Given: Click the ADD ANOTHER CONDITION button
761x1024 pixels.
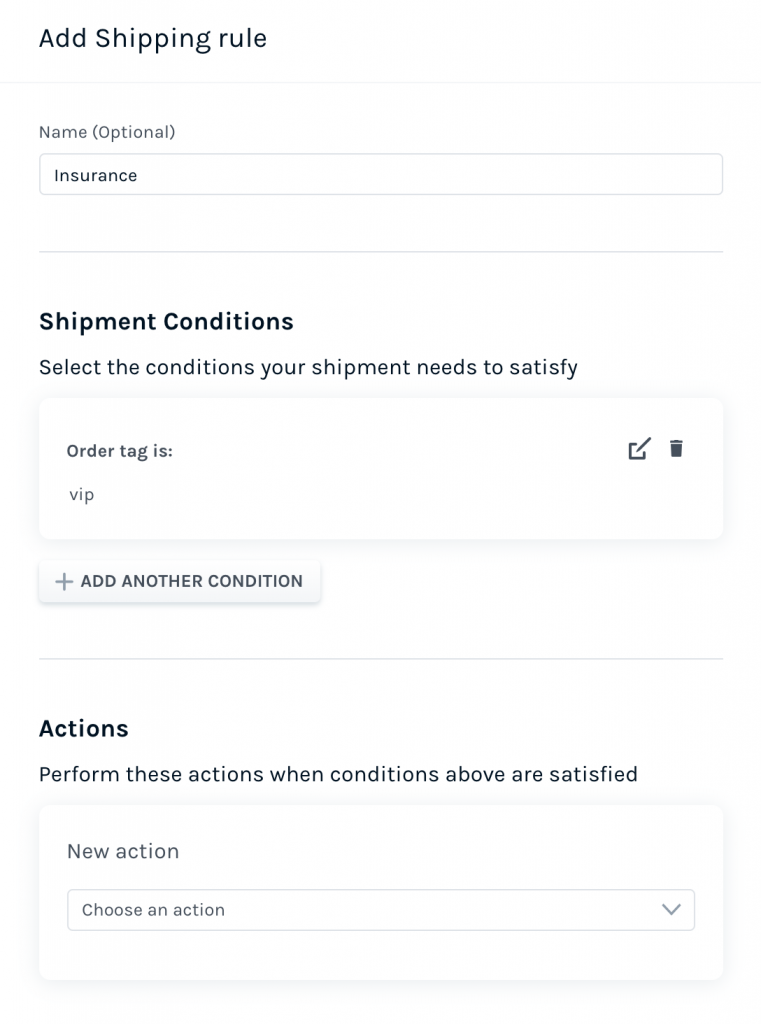Looking at the screenshot, I should 179,581.
